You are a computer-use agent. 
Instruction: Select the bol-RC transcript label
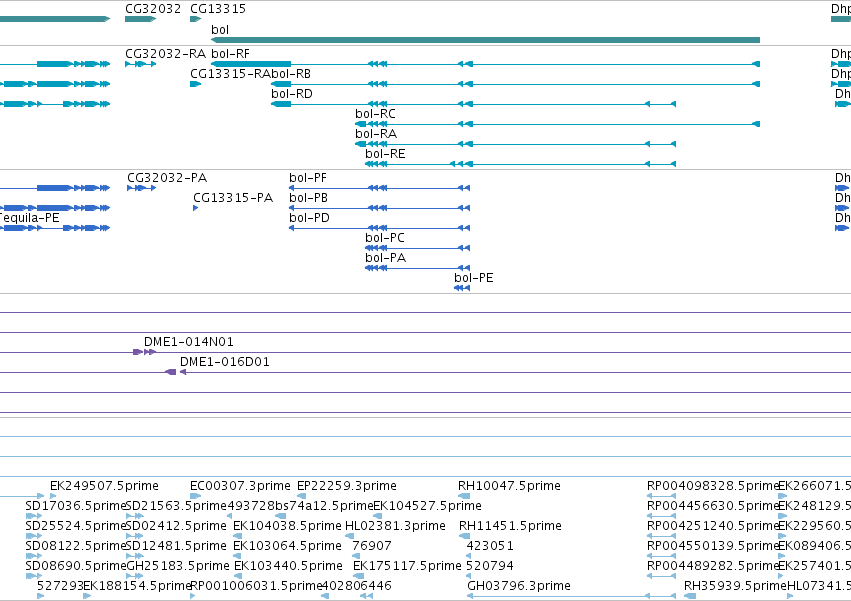[x=376, y=114]
